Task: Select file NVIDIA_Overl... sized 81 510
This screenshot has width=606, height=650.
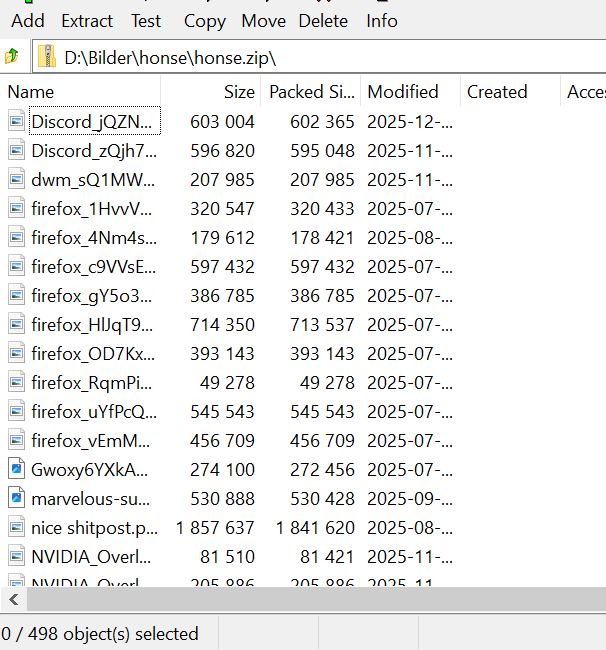Action: (91, 557)
